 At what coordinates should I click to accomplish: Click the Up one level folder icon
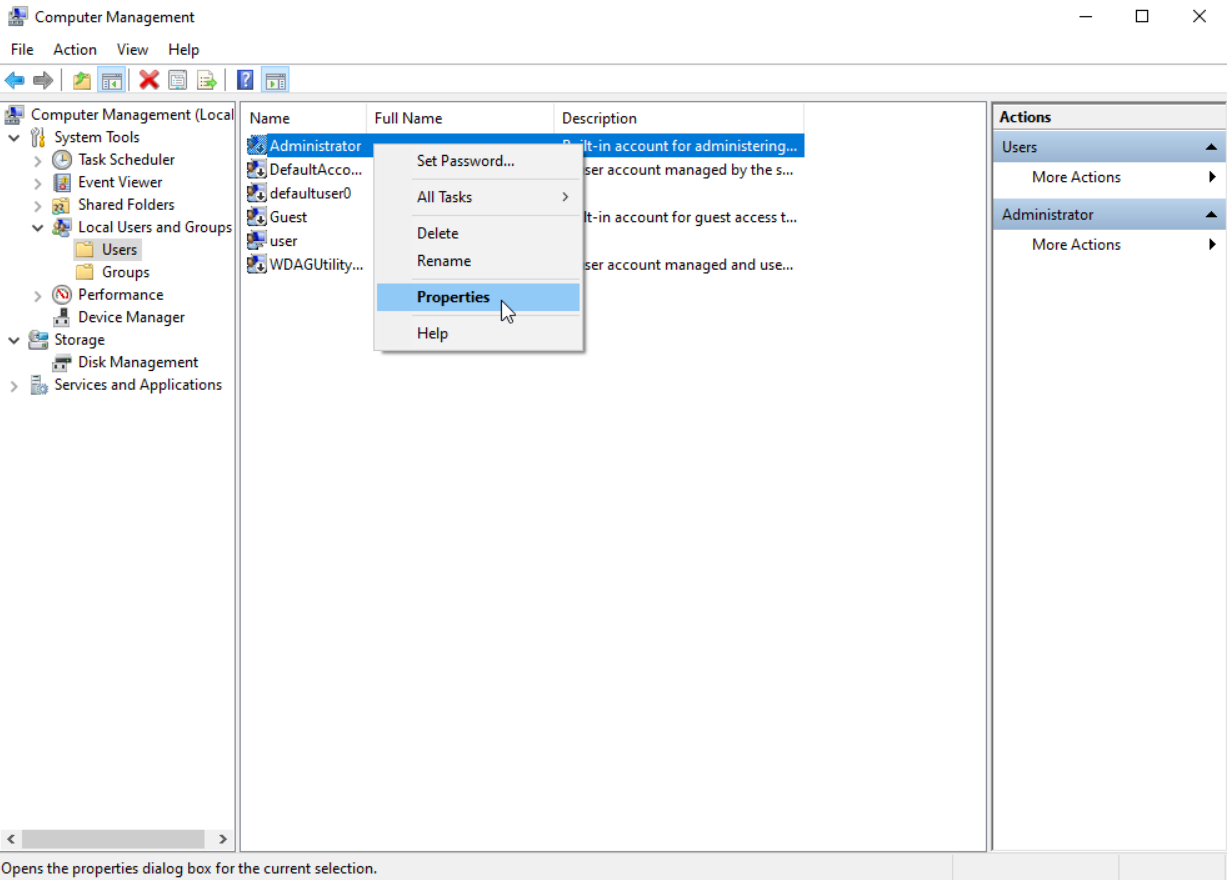[82, 80]
